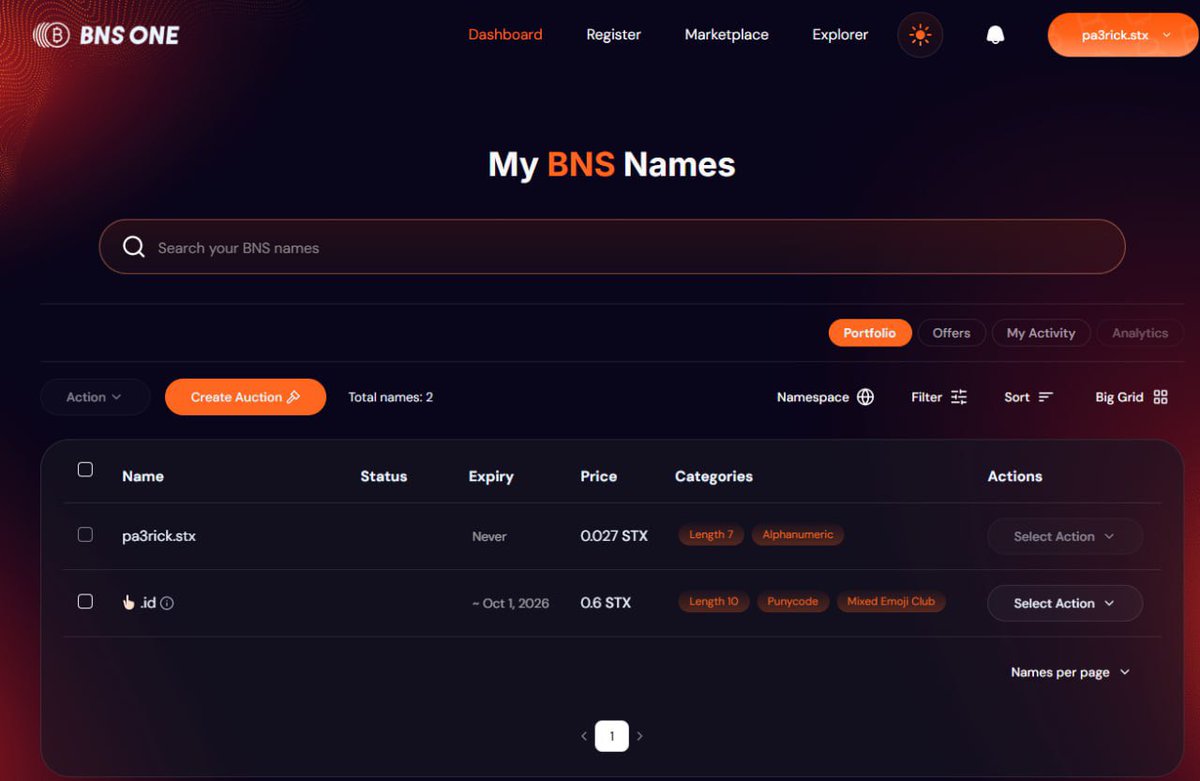Switch to the My Activity tab
1200x781 pixels.
click(x=1041, y=333)
